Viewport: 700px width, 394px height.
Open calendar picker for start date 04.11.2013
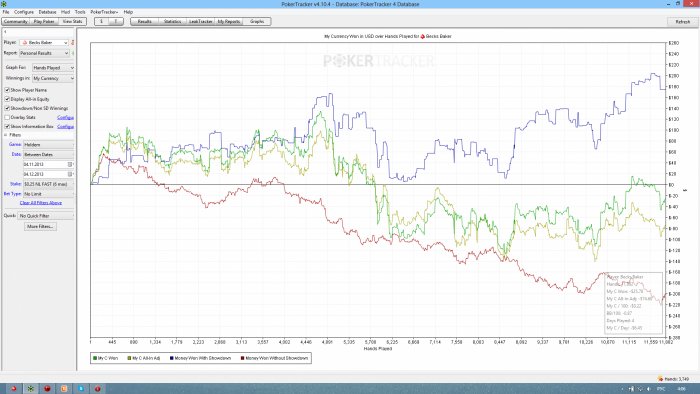(x=70, y=164)
